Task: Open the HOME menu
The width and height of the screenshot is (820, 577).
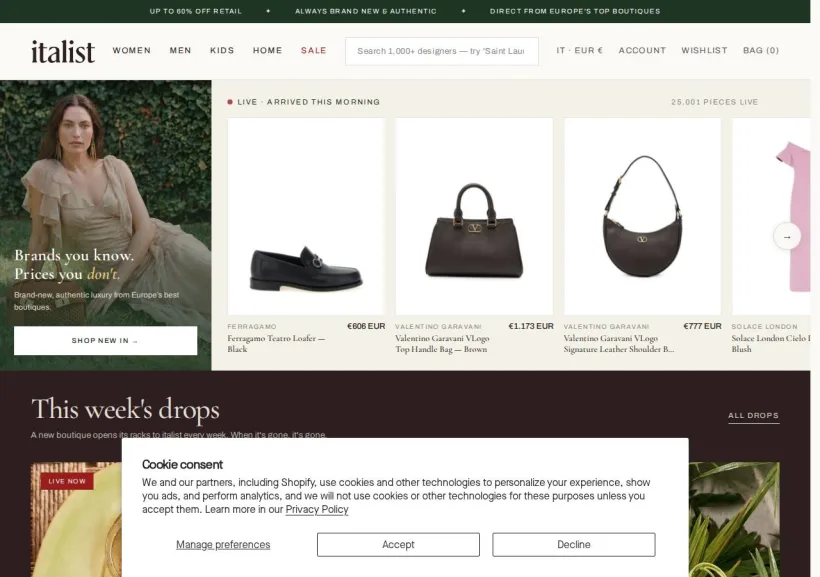Action: click(x=268, y=51)
